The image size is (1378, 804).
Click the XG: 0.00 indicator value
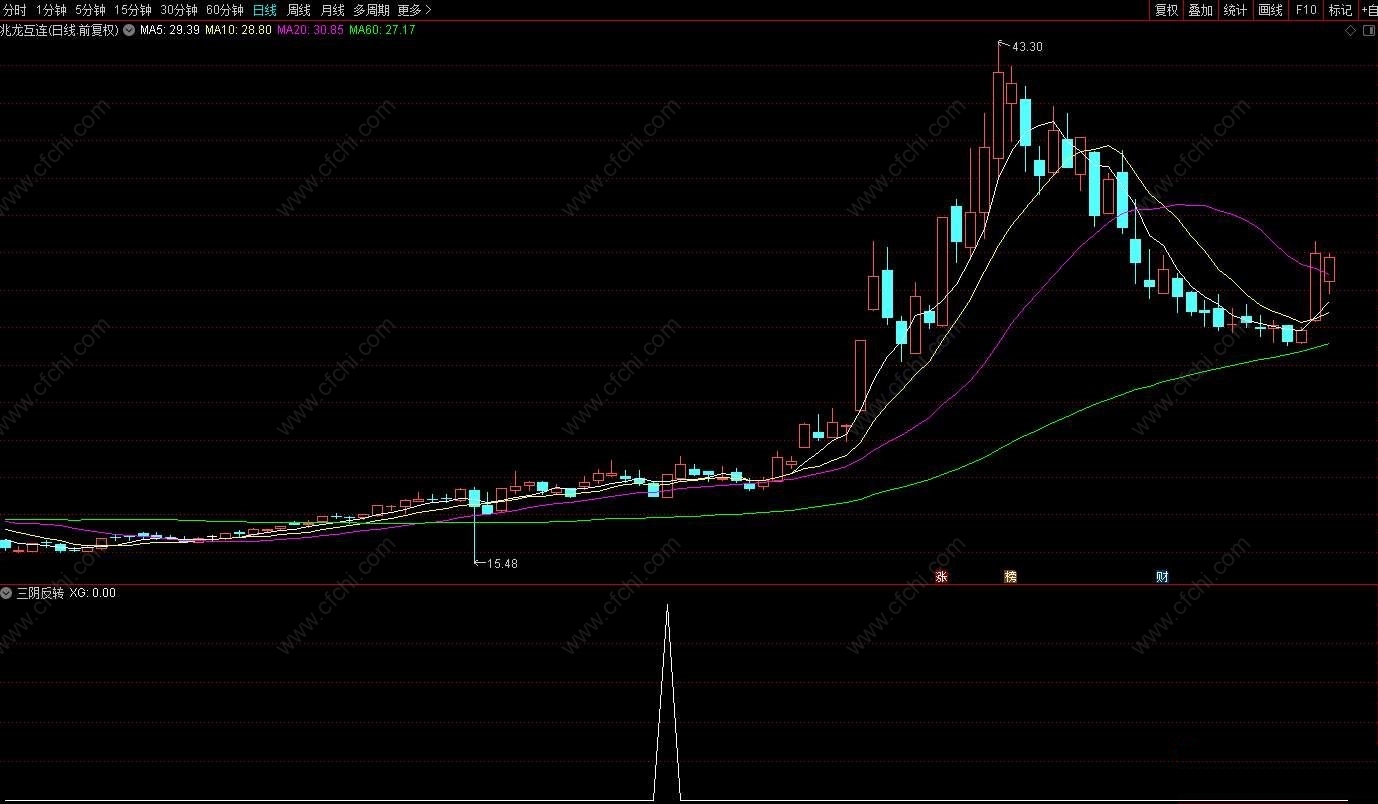[93, 593]
